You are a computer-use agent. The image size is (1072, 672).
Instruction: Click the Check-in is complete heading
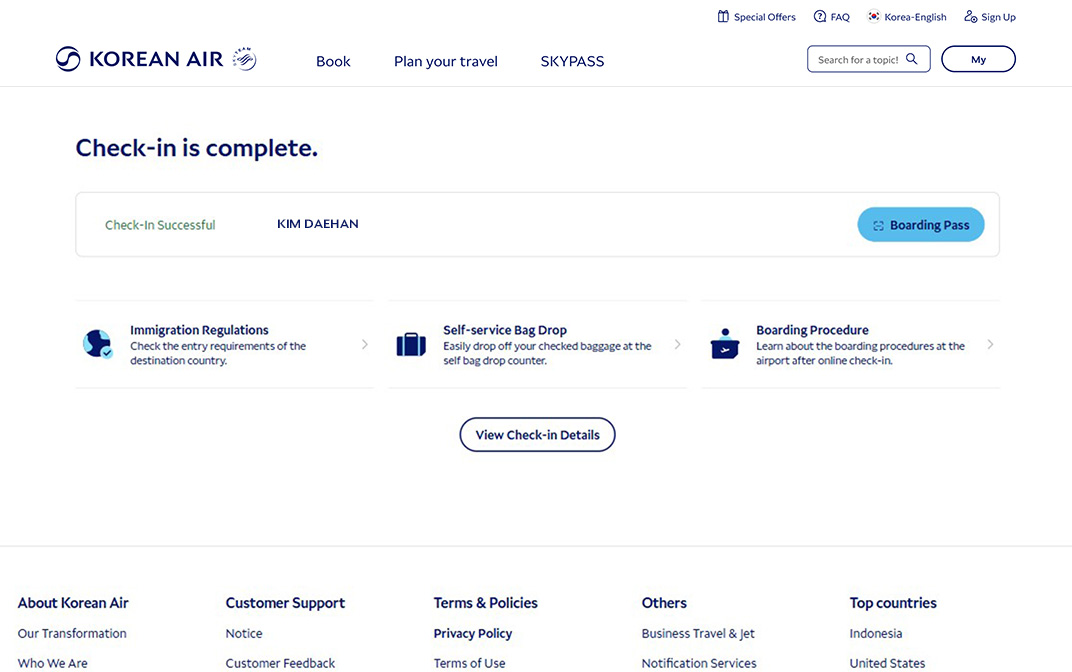(x=197, y=148)
